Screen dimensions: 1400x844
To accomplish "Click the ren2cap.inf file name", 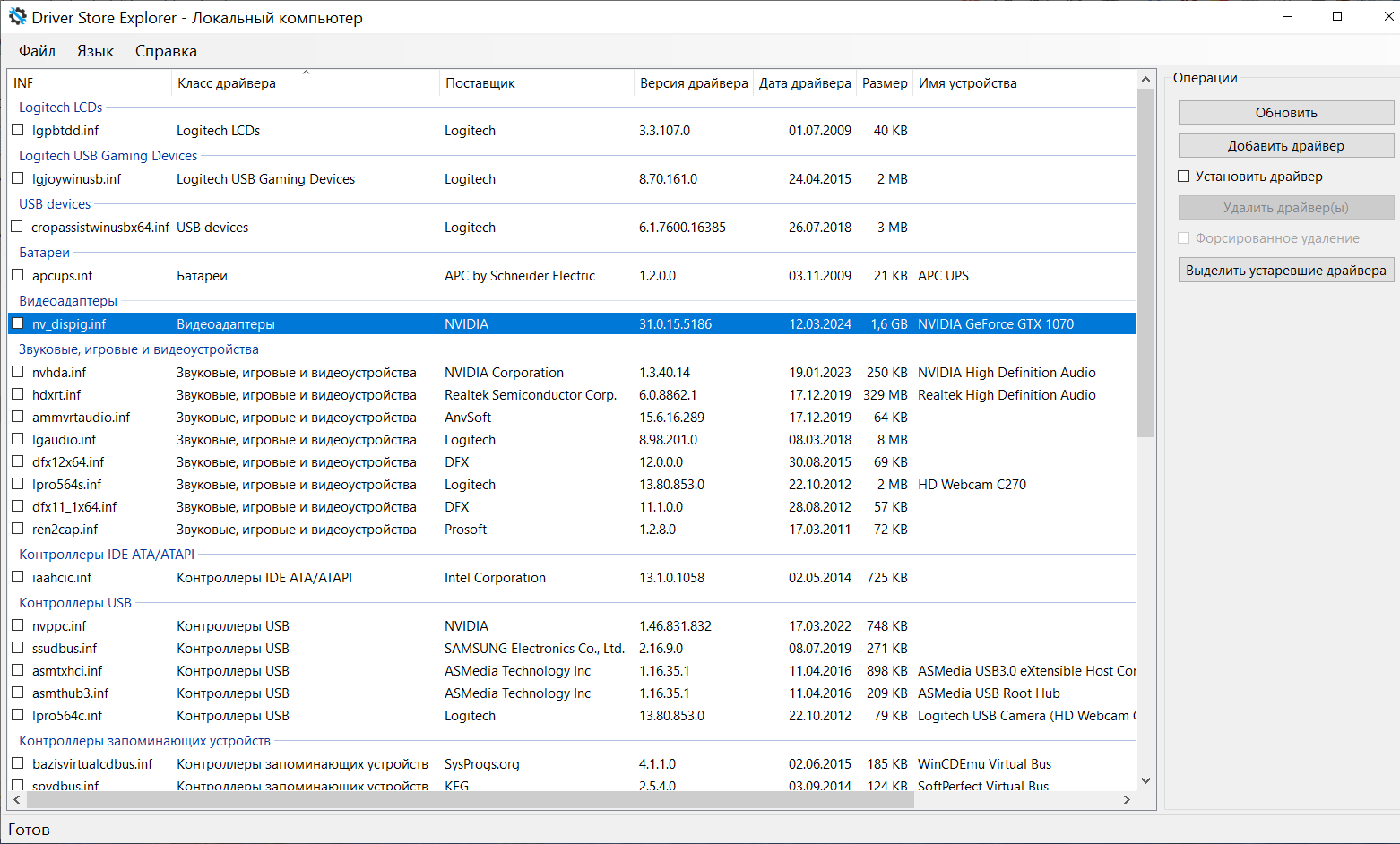I will coord(65,530).
